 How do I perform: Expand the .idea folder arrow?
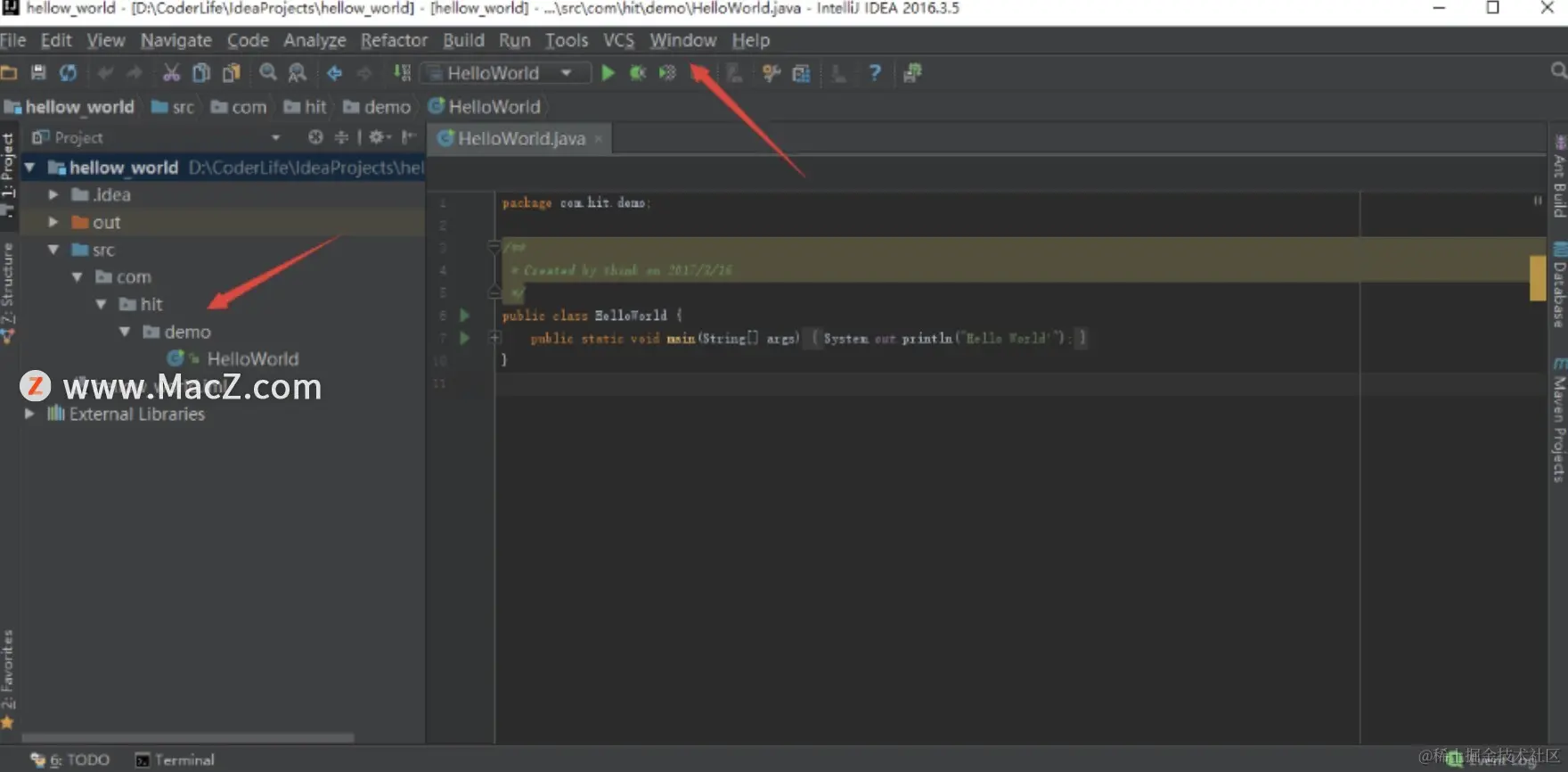coord(53,194)
